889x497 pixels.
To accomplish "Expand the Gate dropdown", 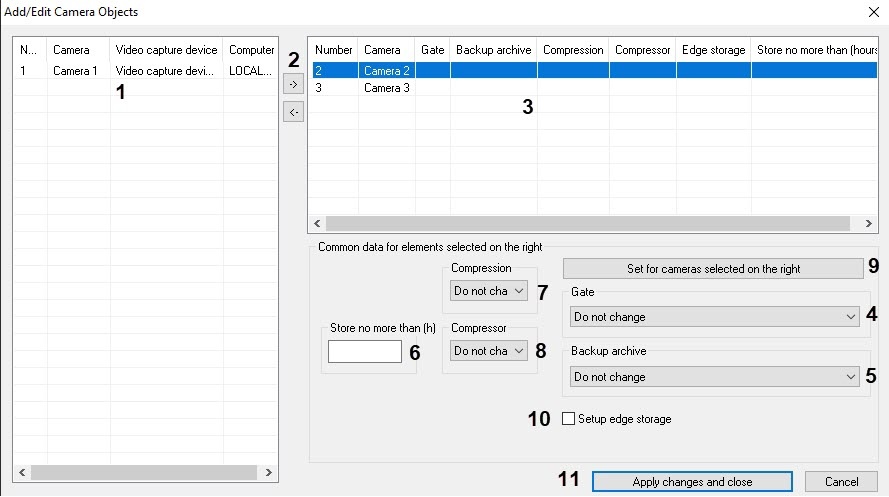I will tap(715, 317).
